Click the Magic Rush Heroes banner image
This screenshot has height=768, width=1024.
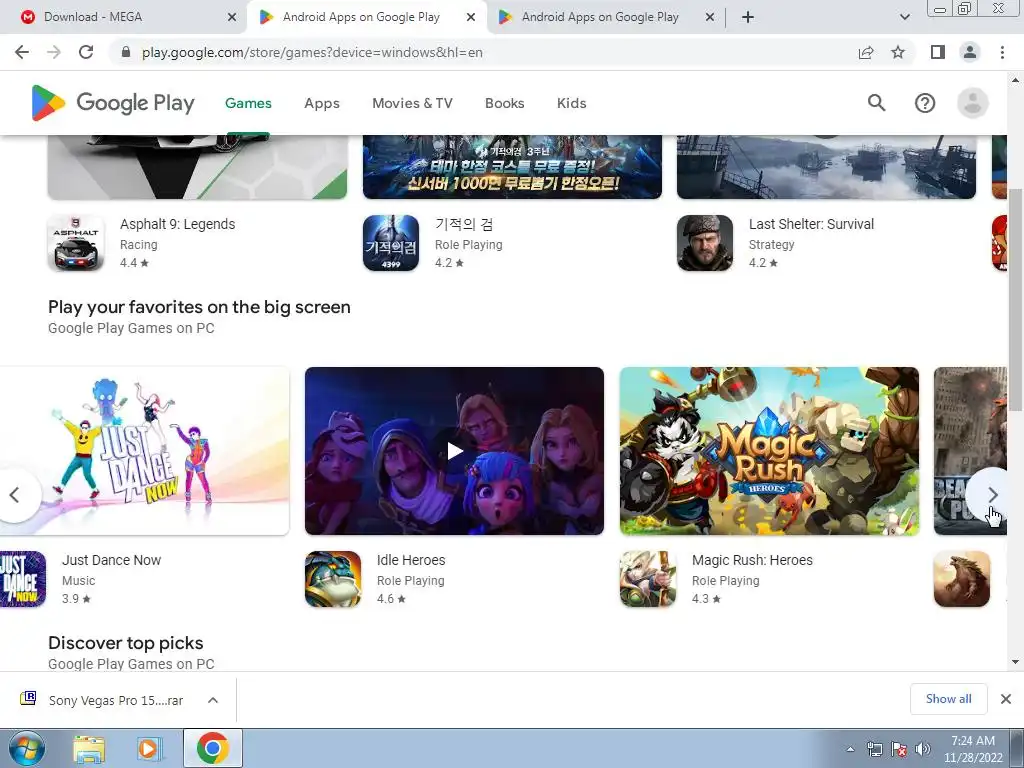(x=769, y=451)
